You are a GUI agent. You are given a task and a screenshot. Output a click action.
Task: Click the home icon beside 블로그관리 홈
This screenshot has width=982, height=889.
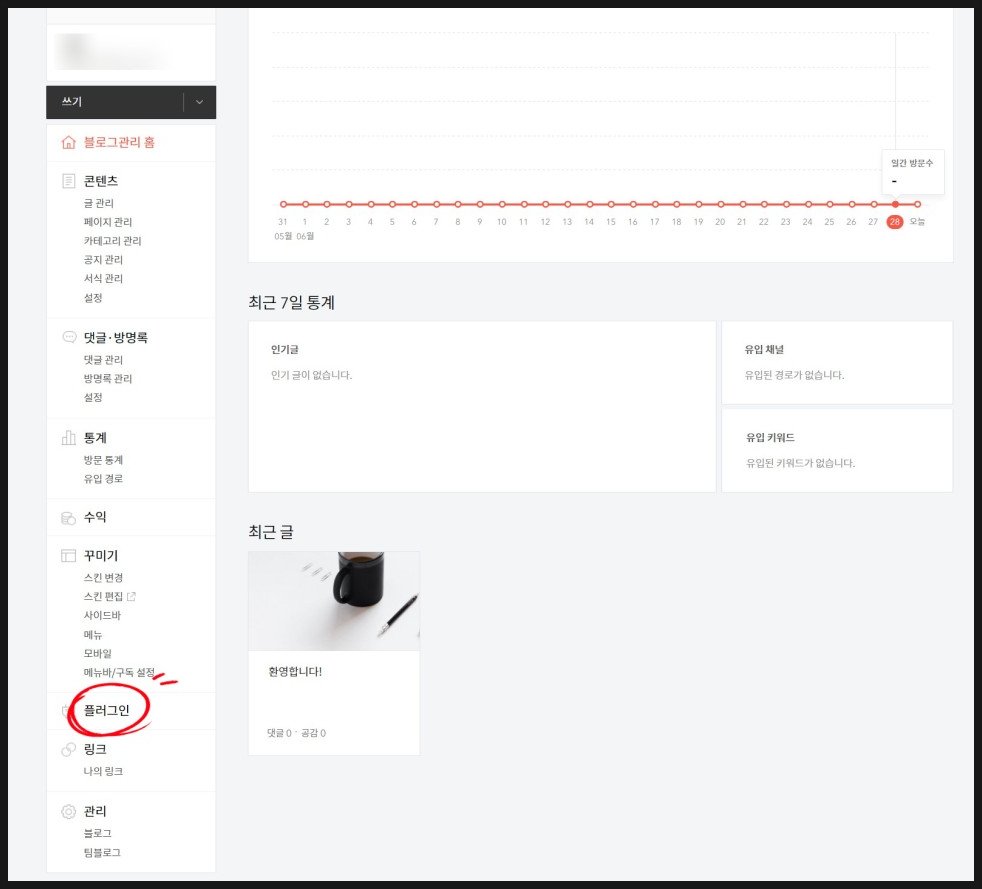(x=68, y=143)
